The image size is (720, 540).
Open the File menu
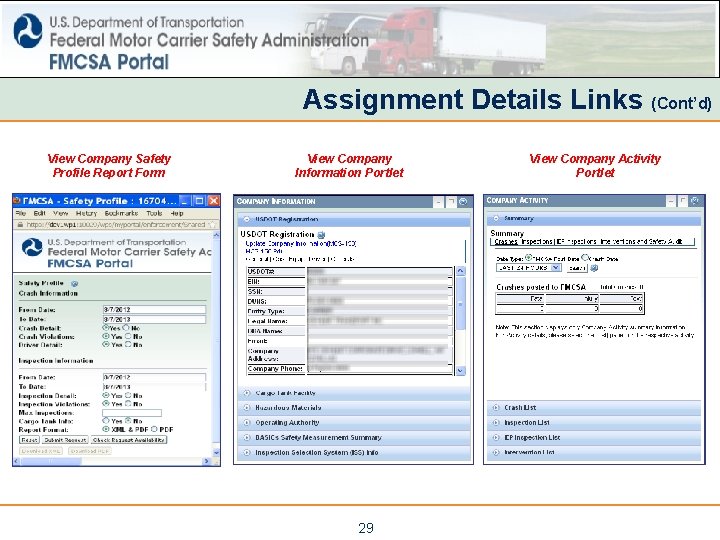tap(21, 214)
